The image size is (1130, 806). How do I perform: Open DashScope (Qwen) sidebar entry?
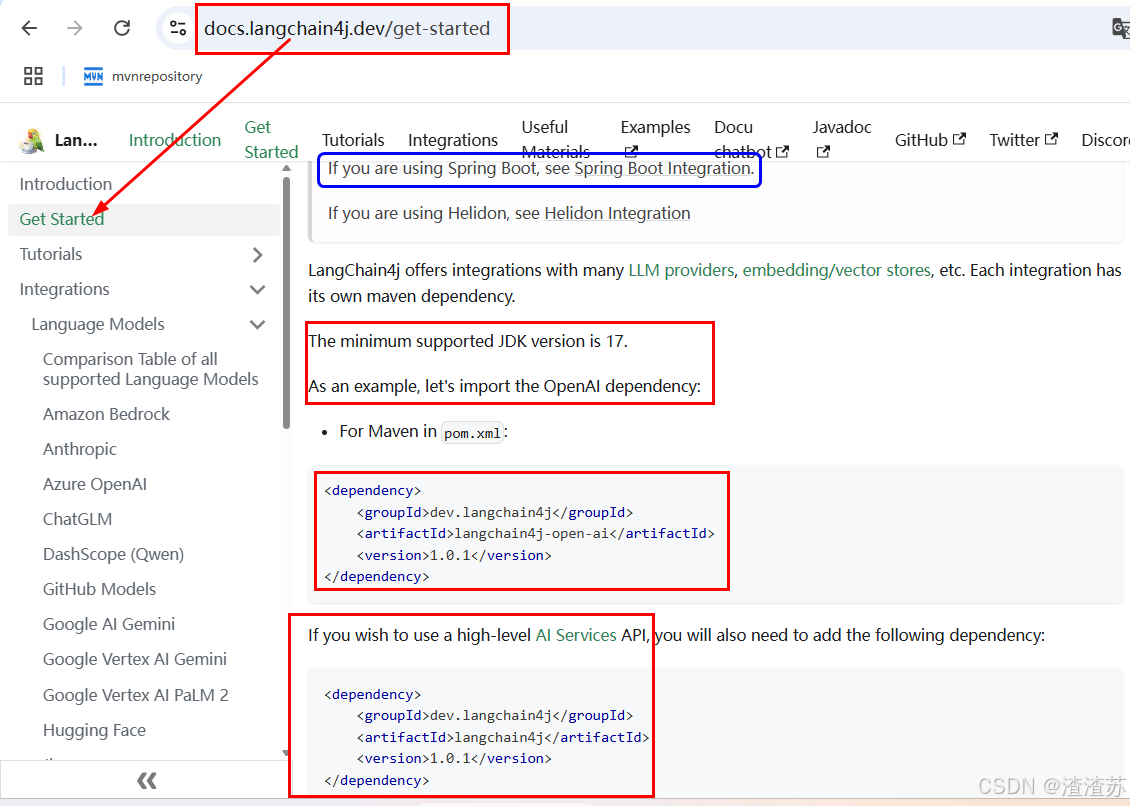(113, 554)
